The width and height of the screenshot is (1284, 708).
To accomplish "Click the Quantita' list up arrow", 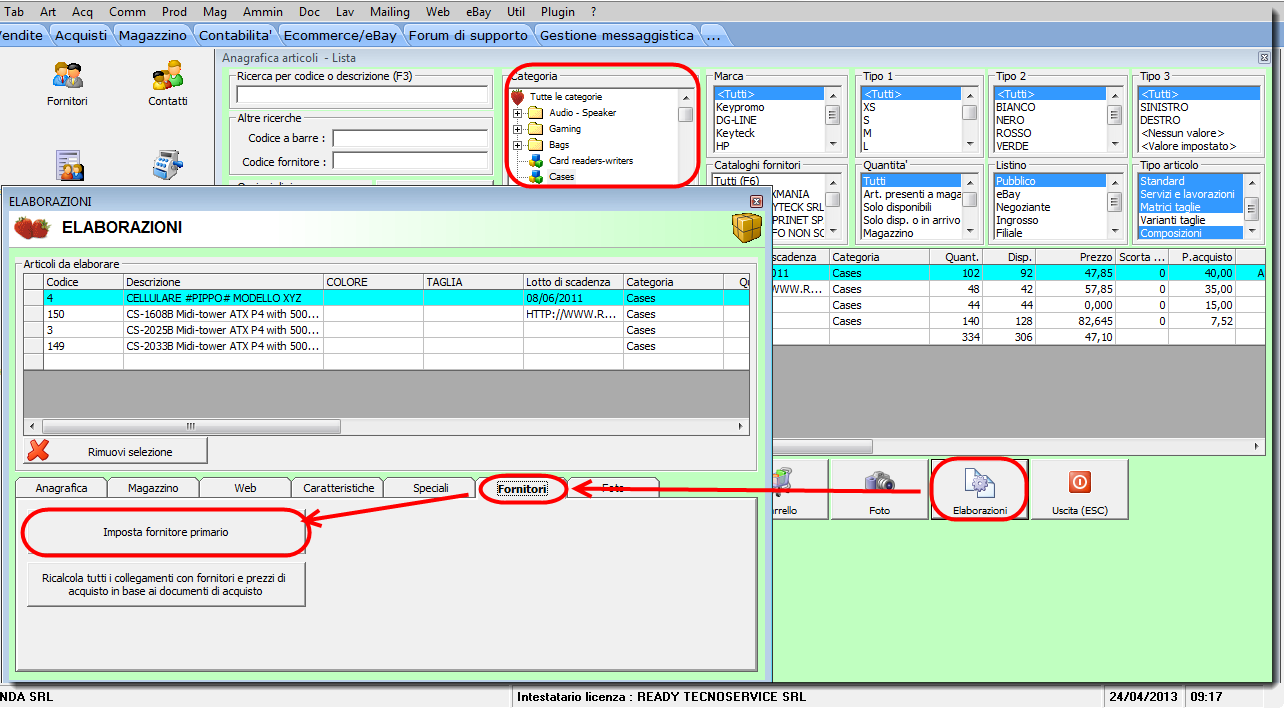I will [970, 181].
